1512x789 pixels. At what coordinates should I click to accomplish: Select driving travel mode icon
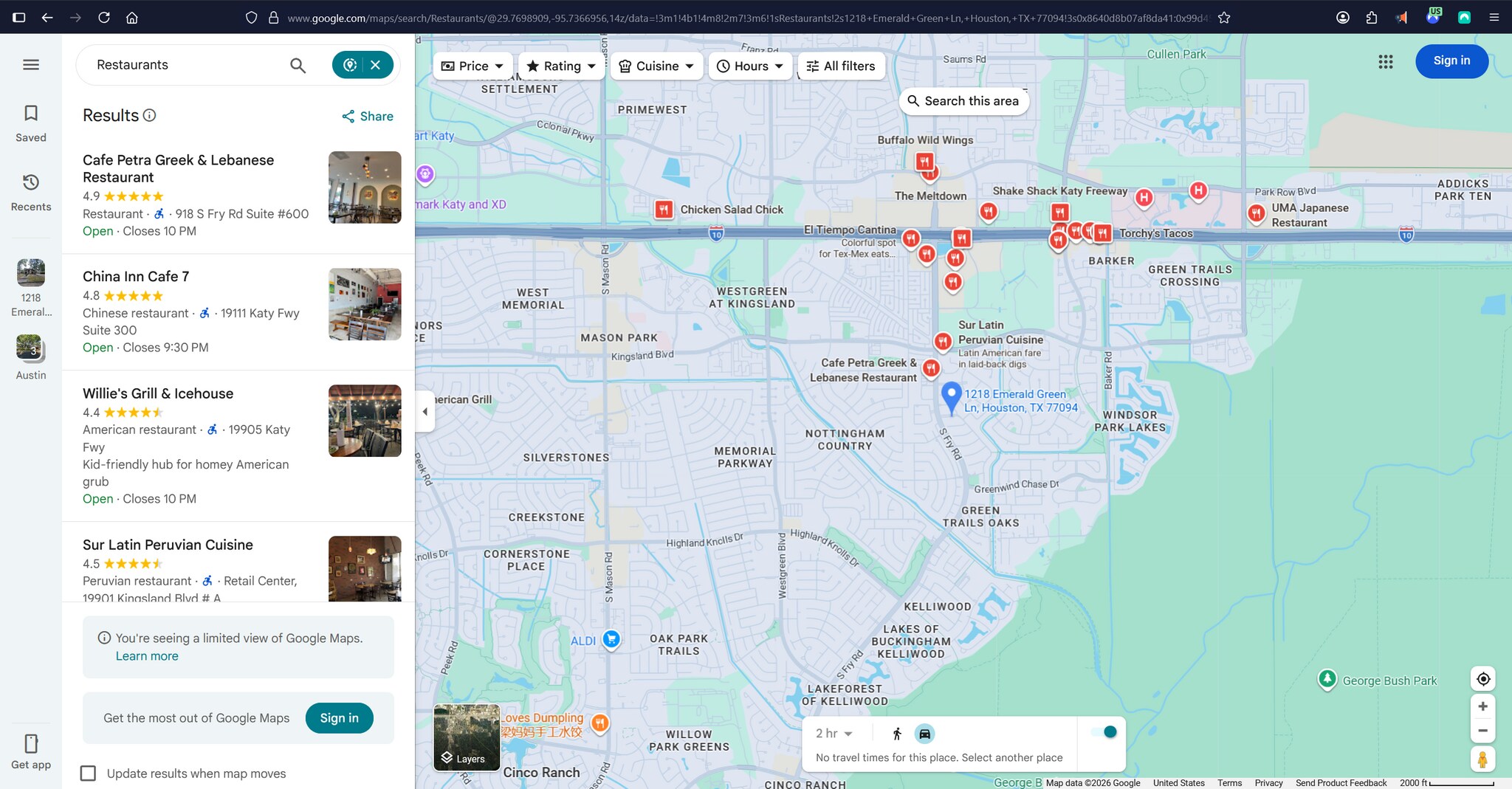[x=924, y=734]
